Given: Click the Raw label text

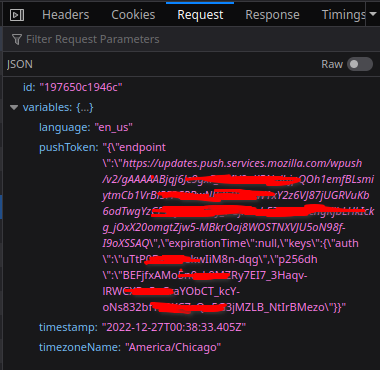Looking at the screenshot, I should 332,64.
